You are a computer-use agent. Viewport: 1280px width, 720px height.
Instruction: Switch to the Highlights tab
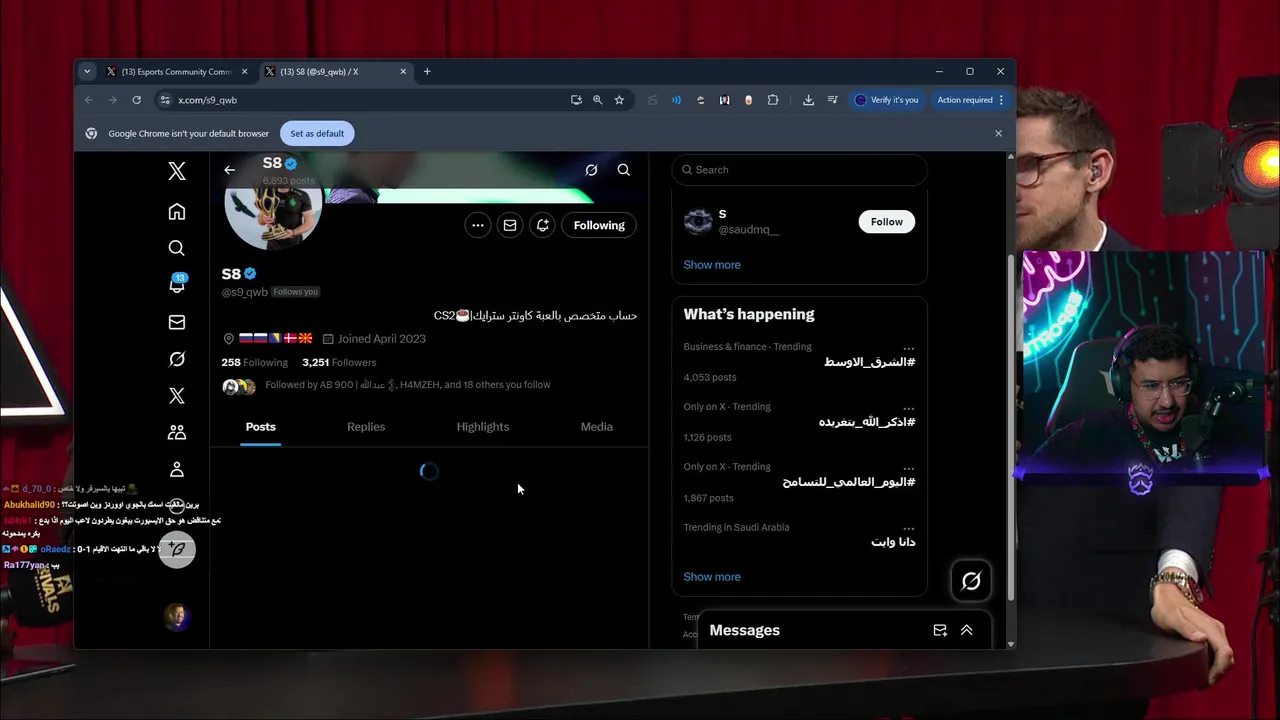pos(483,427)
